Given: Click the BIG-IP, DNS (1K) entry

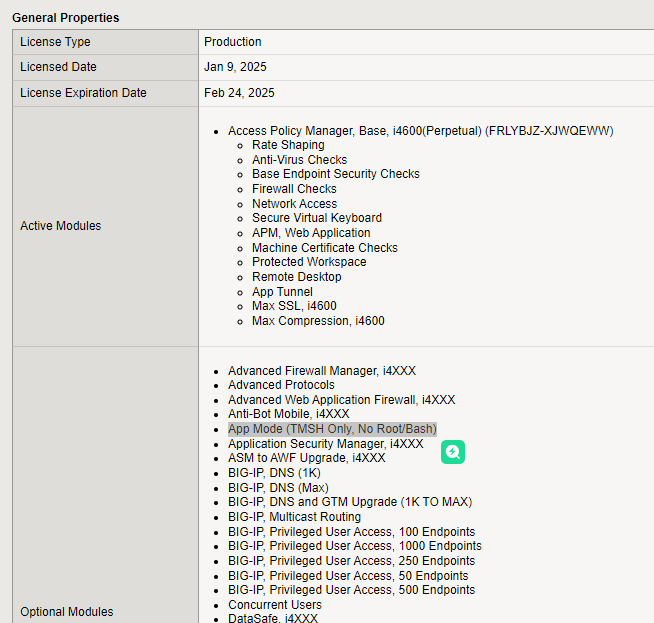Looking at the screenshot, I should coord(274,473).
